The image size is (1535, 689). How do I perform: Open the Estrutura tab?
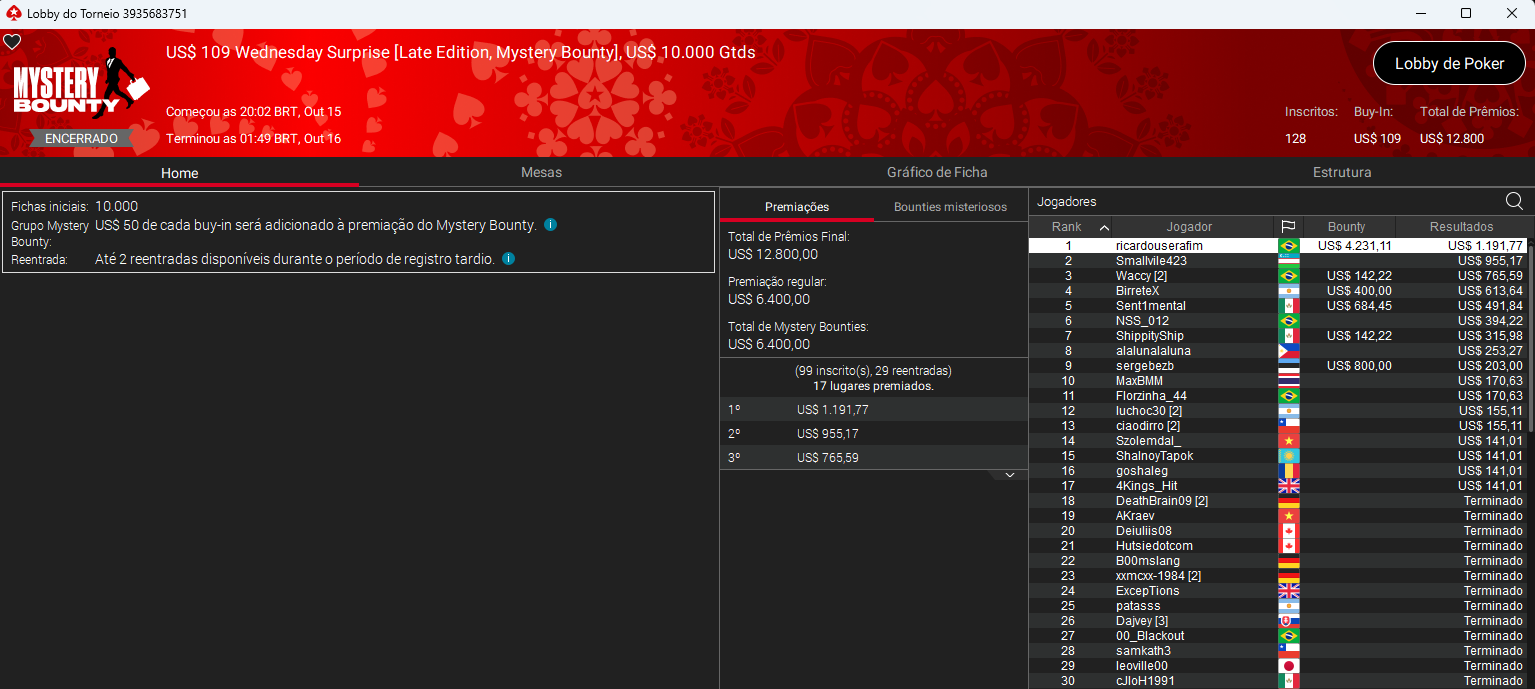click(x=1341, y=172)
